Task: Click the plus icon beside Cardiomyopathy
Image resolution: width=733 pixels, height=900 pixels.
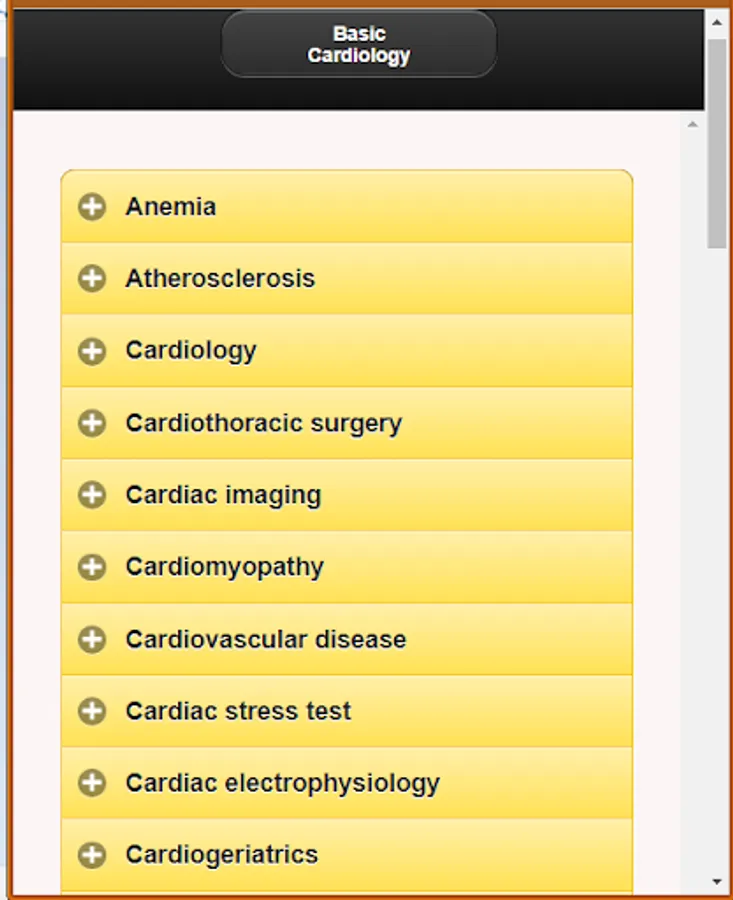Action: [x=92, y=567]
